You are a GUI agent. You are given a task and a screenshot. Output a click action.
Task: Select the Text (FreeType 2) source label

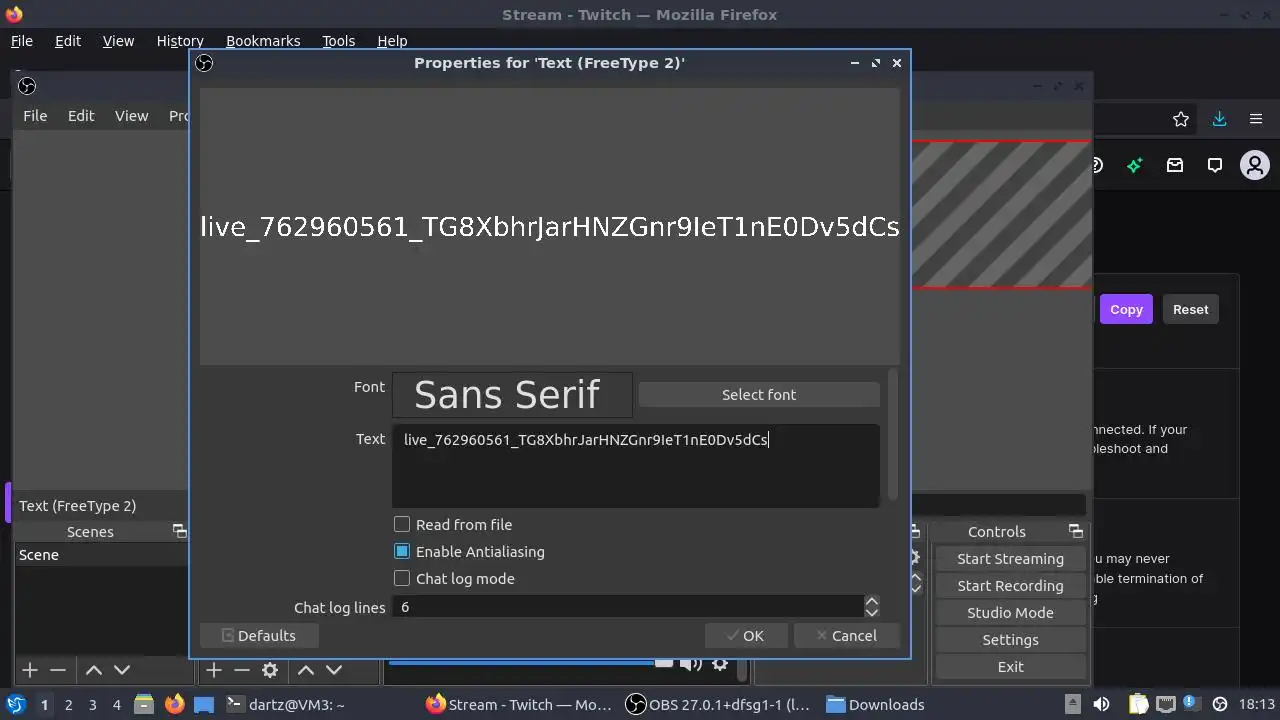tap(77, 505)
